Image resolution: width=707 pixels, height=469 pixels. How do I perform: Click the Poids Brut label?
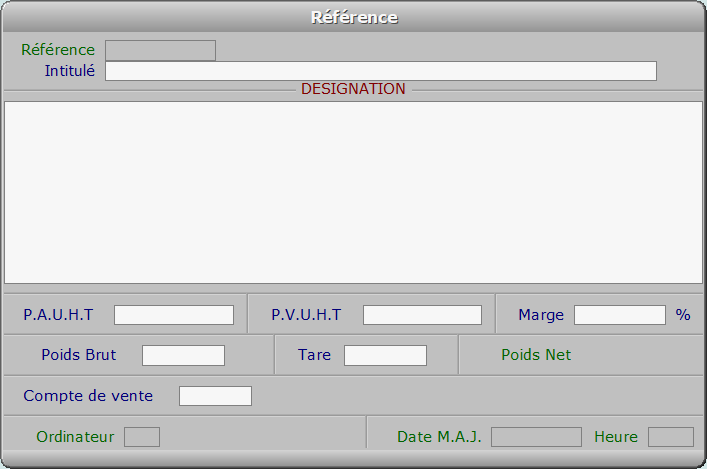[x=79, y=355]
